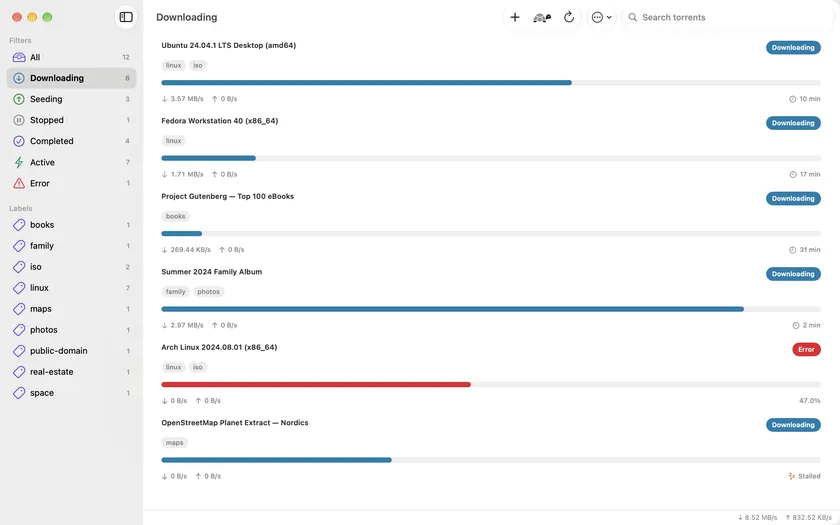Viewport: 840px width, 525px height.
Task: Filter by the maps label
Action: point(71,309)
